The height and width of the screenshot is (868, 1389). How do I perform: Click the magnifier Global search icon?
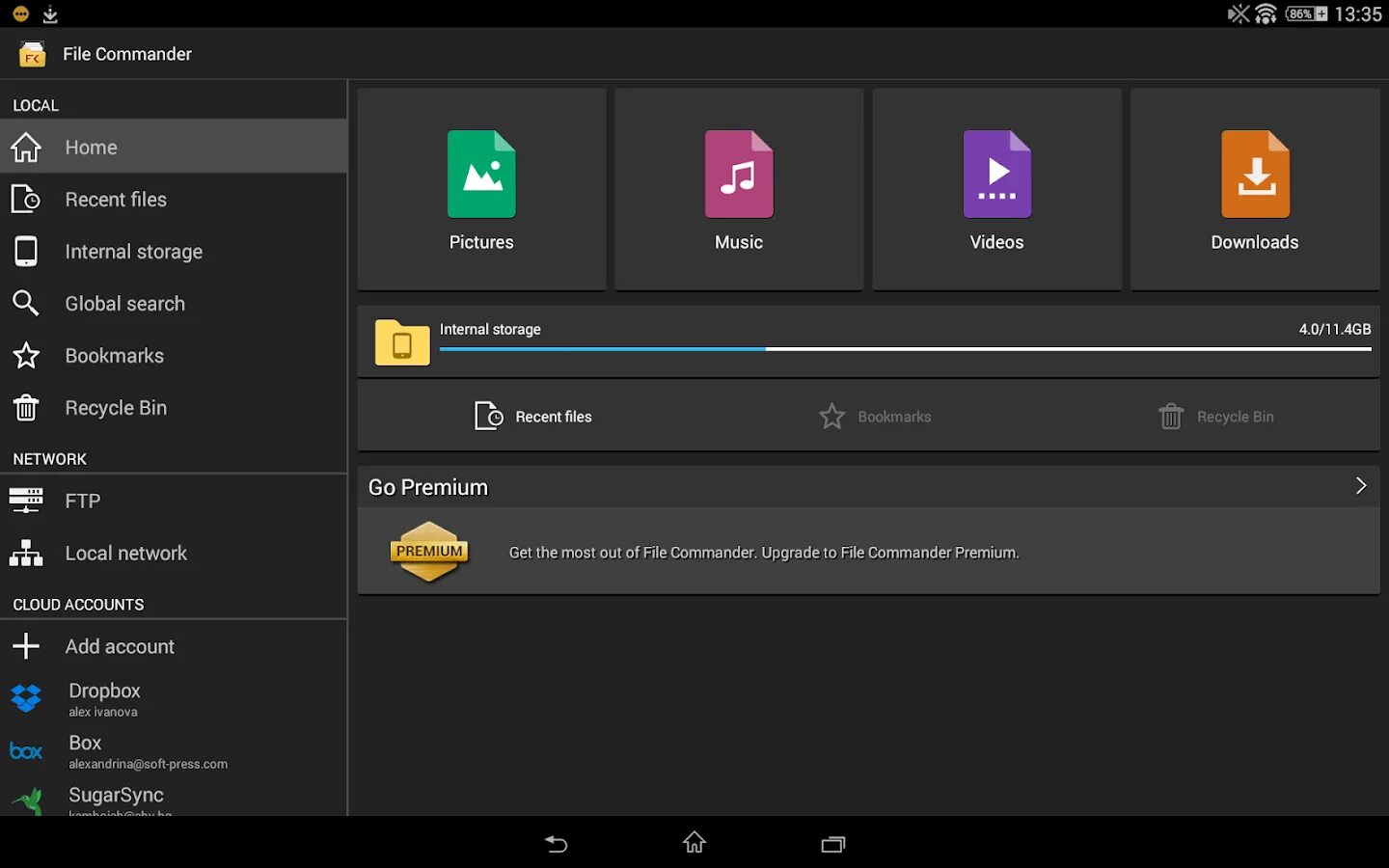[x=26, y=303]
